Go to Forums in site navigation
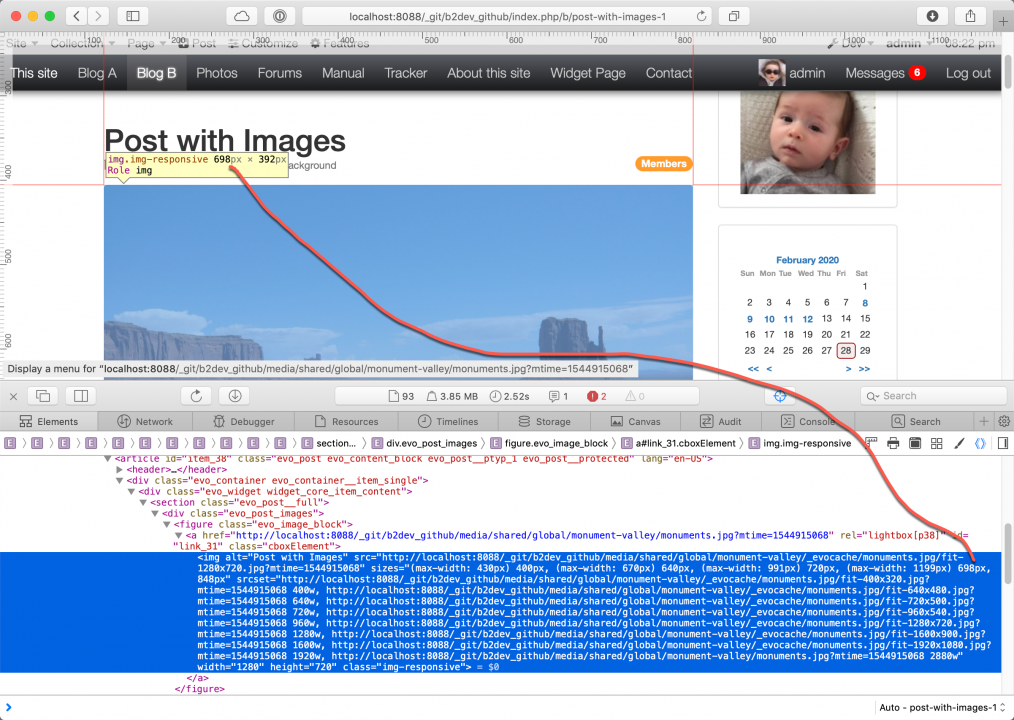Screen dimensions: 1014x720 [x=279, y=73]
